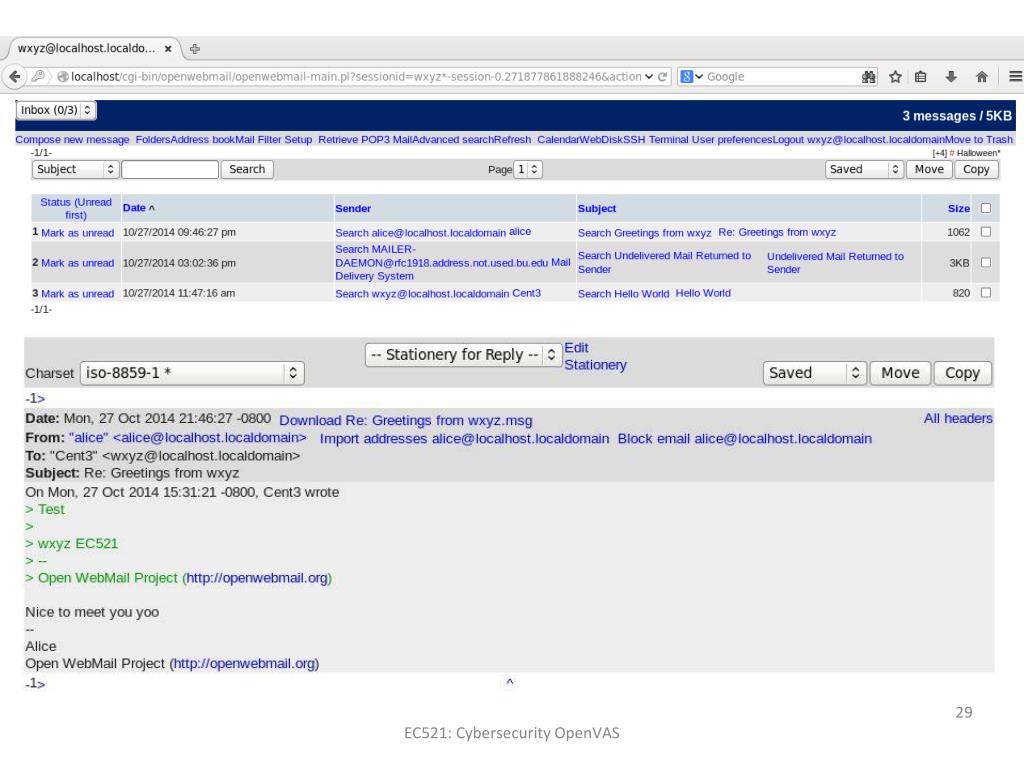Click the bookmark star icon

point(897,76)
